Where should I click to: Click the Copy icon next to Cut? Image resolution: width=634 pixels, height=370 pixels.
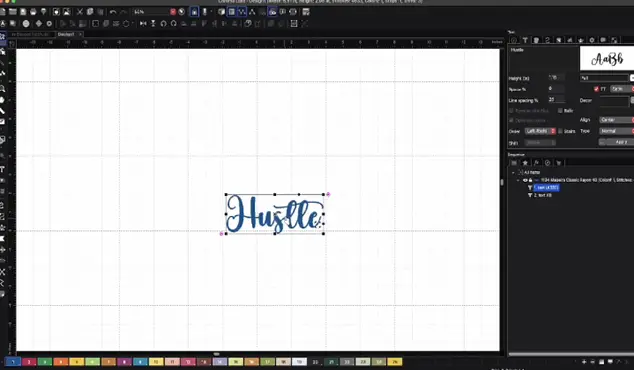(90, 12)
